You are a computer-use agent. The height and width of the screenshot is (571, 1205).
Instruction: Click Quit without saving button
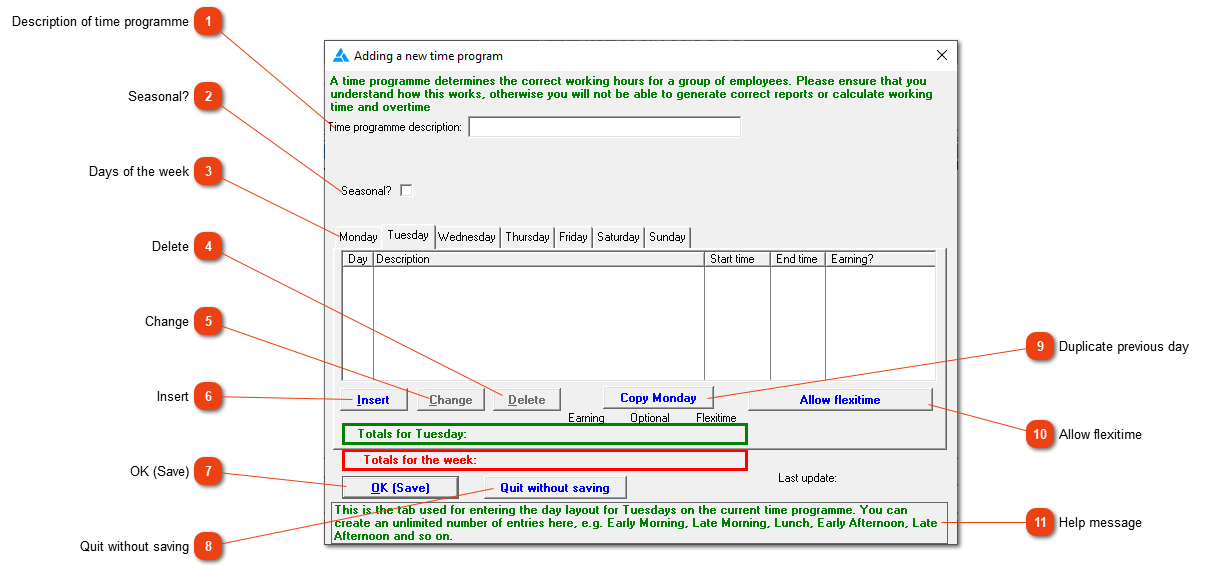pos(555,487)
